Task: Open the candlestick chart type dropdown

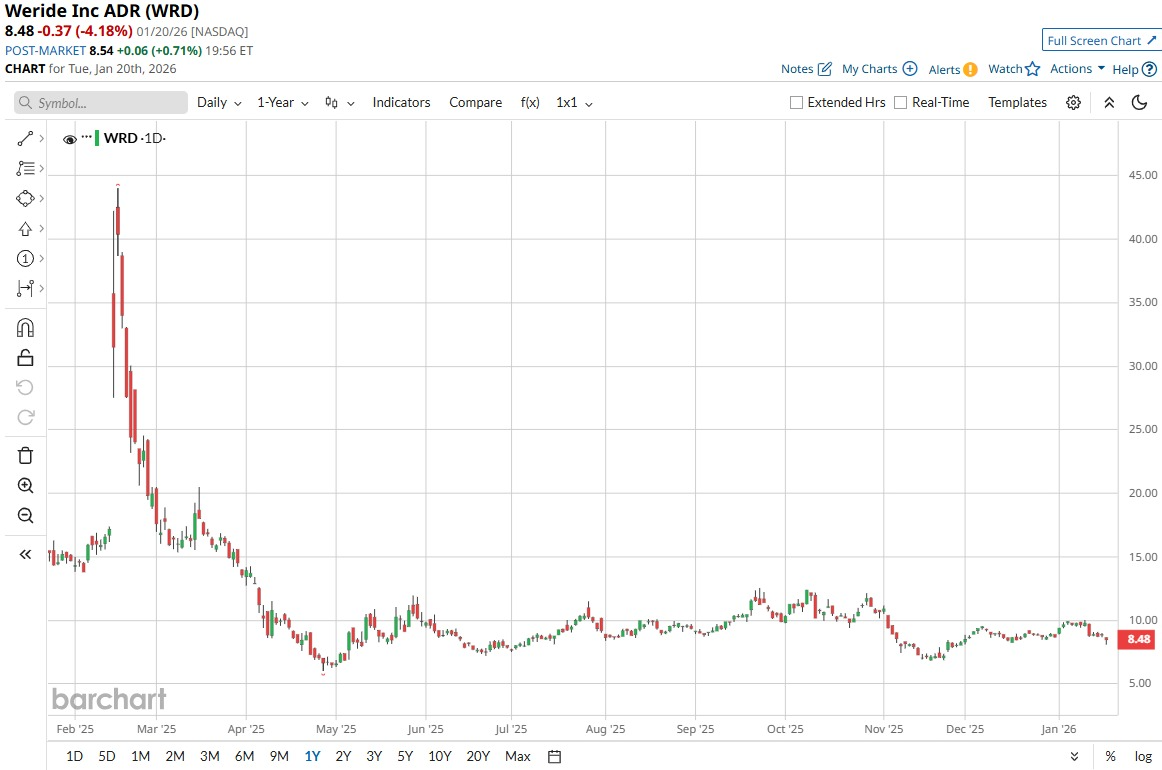Action: click(339, 103)
